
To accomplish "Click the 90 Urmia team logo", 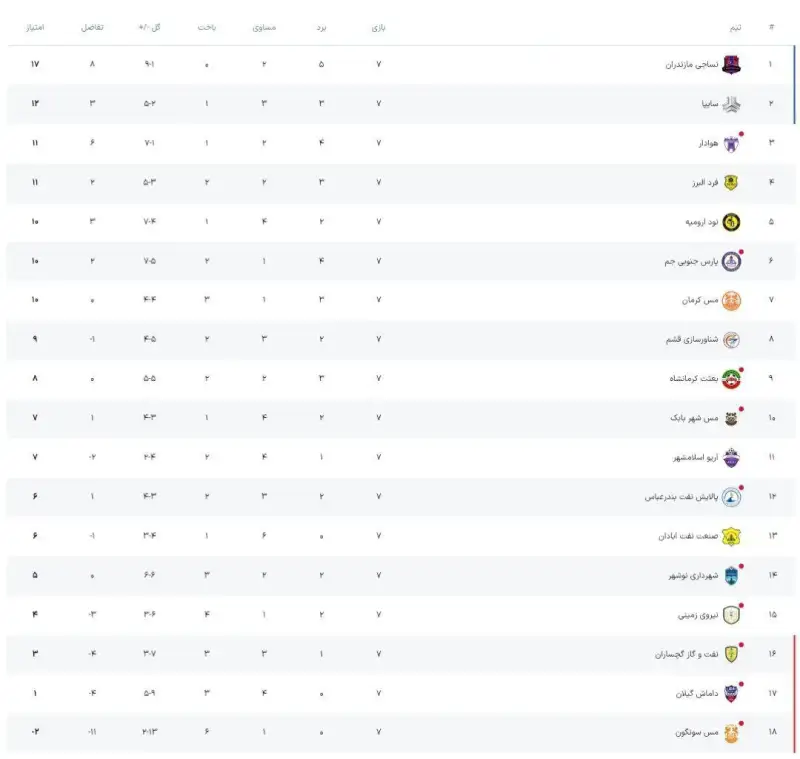I will tap(732, 221).
